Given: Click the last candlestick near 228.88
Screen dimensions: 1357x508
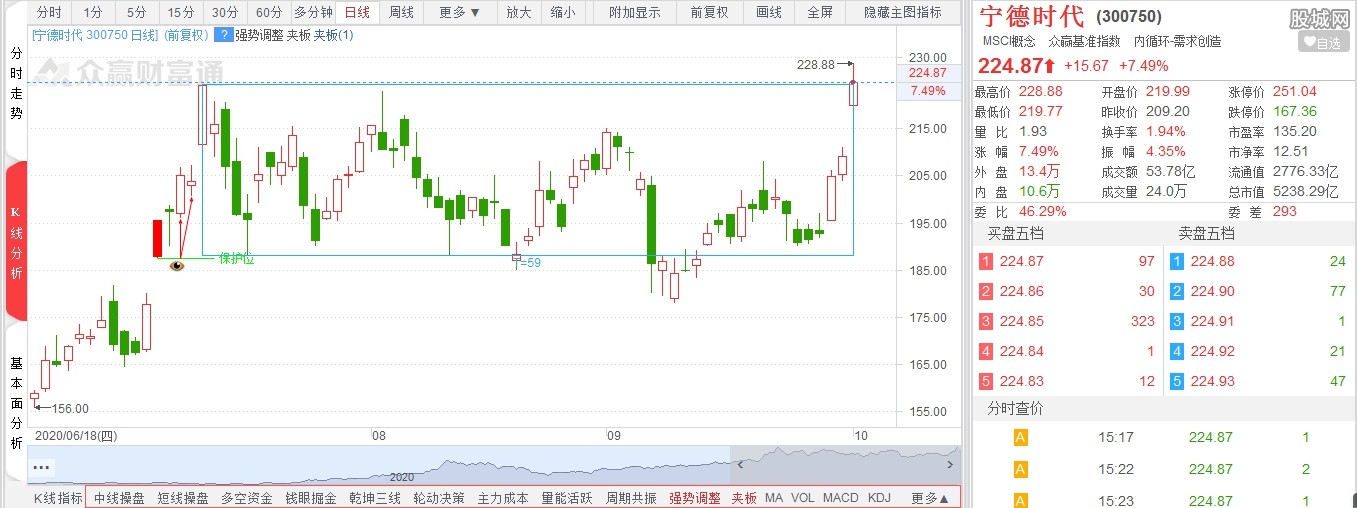Looking at the screenshot, I should click(853, 93).
